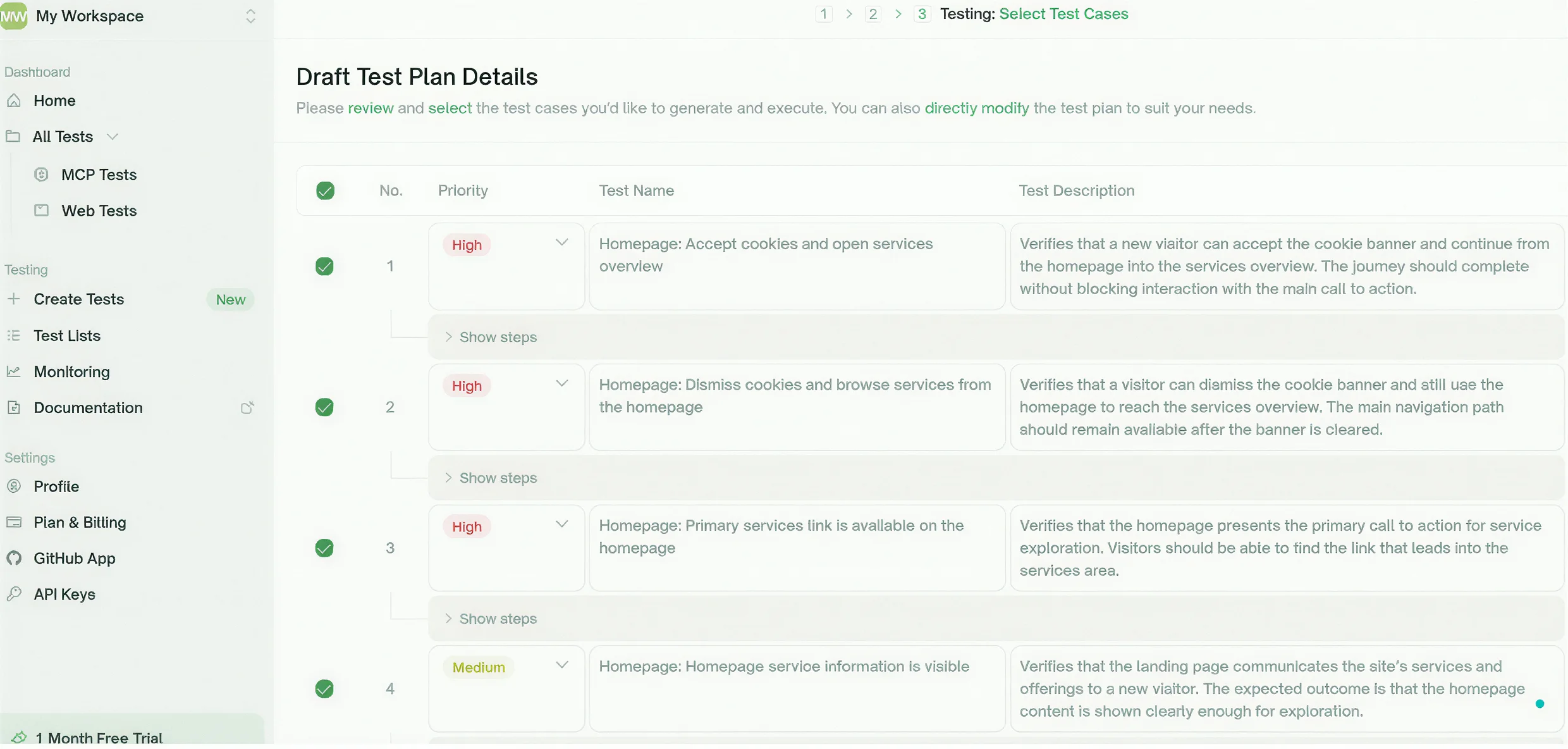Click wizard step 3 indicator
Viewport: 1568px width, 749px height.
pos(922,14)
